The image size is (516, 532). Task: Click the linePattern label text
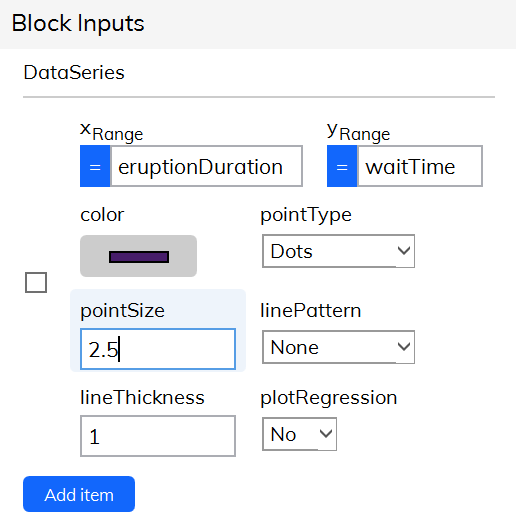click(x=311, y=310)
